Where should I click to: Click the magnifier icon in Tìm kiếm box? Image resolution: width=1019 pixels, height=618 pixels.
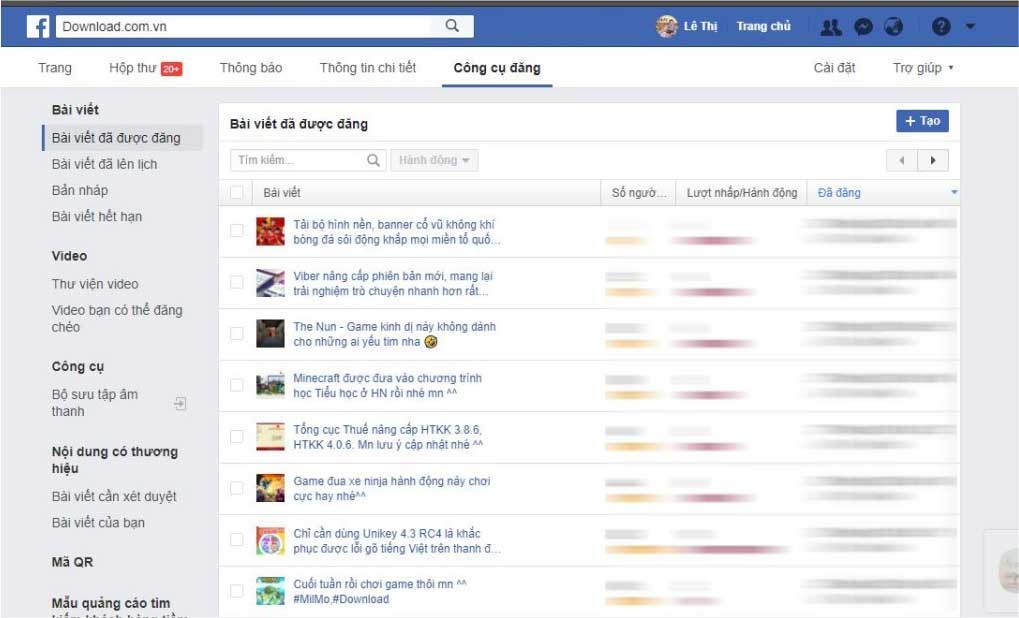[373, 159]
